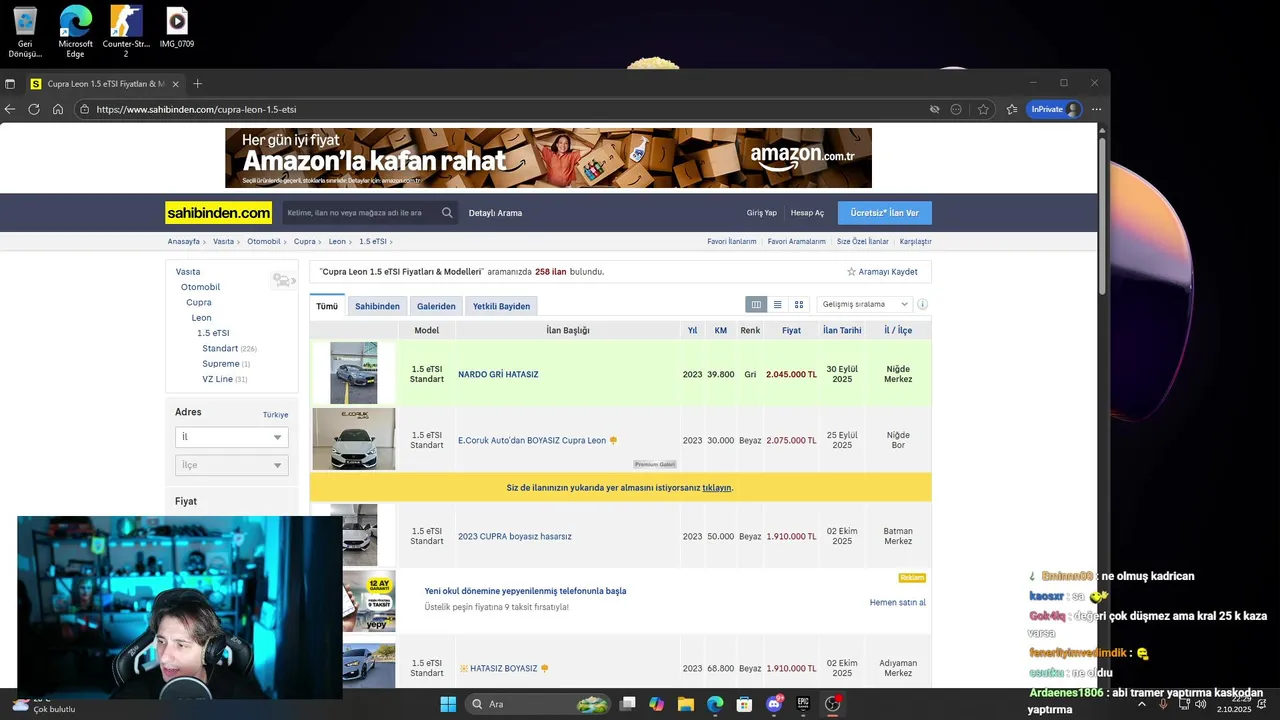Open the Windows Start menu

(x=448, y=704)
